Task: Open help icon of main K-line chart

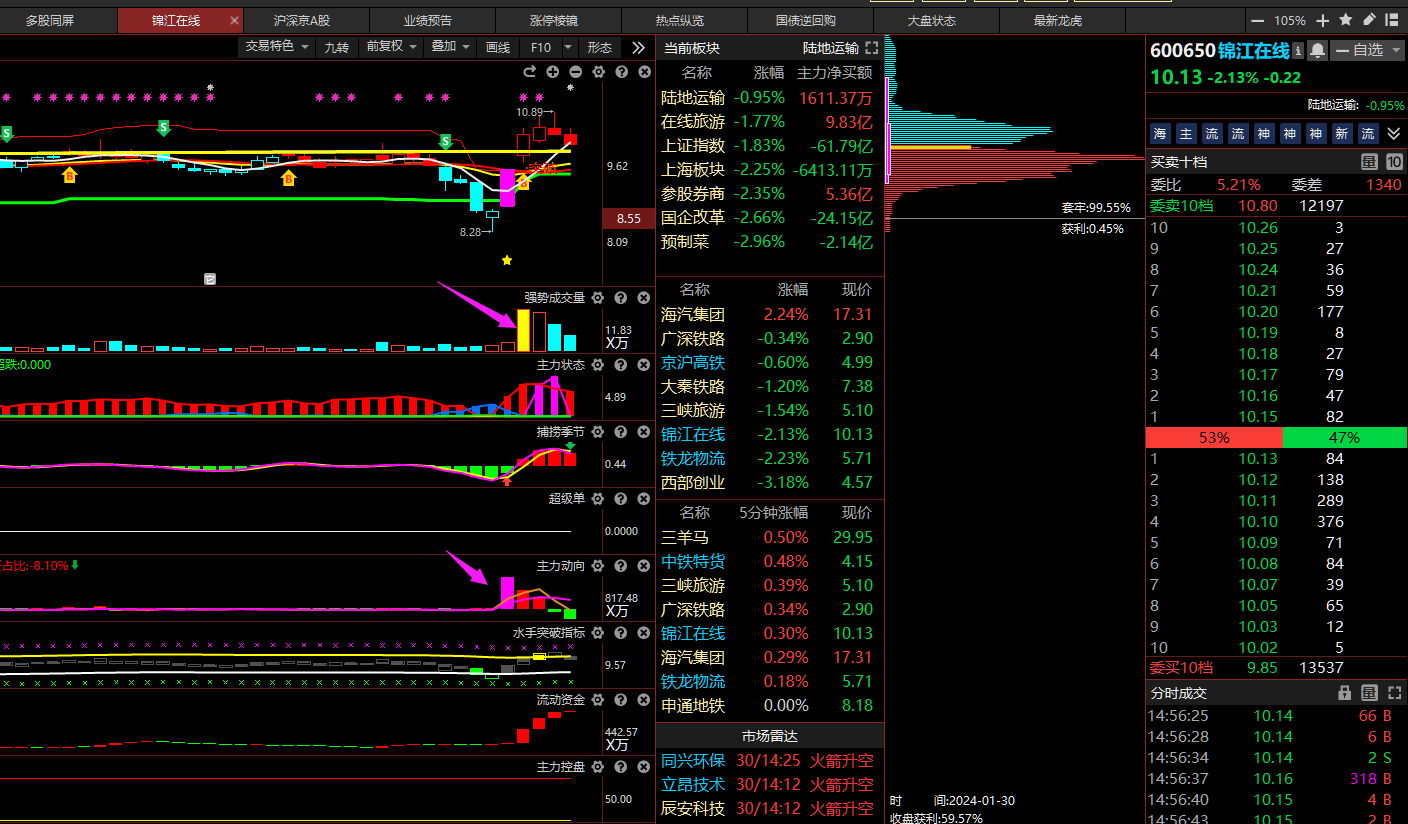Action: point(621,72)
